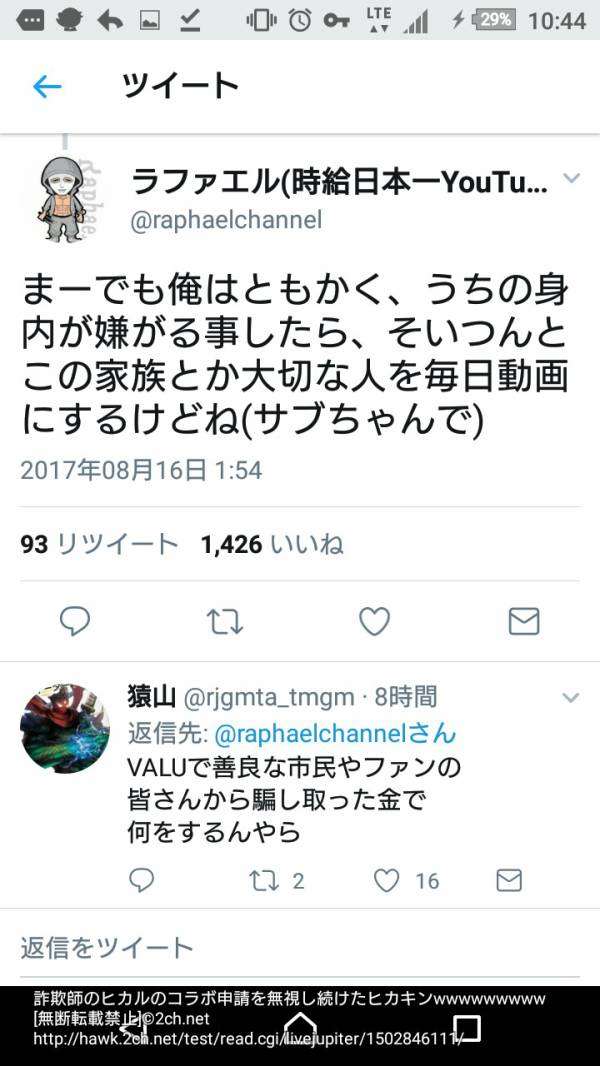Open @raphaelchannelさん mention link in reply
Screen dimensions: 600x1066
pyautogui.click(x=335, y=734)
